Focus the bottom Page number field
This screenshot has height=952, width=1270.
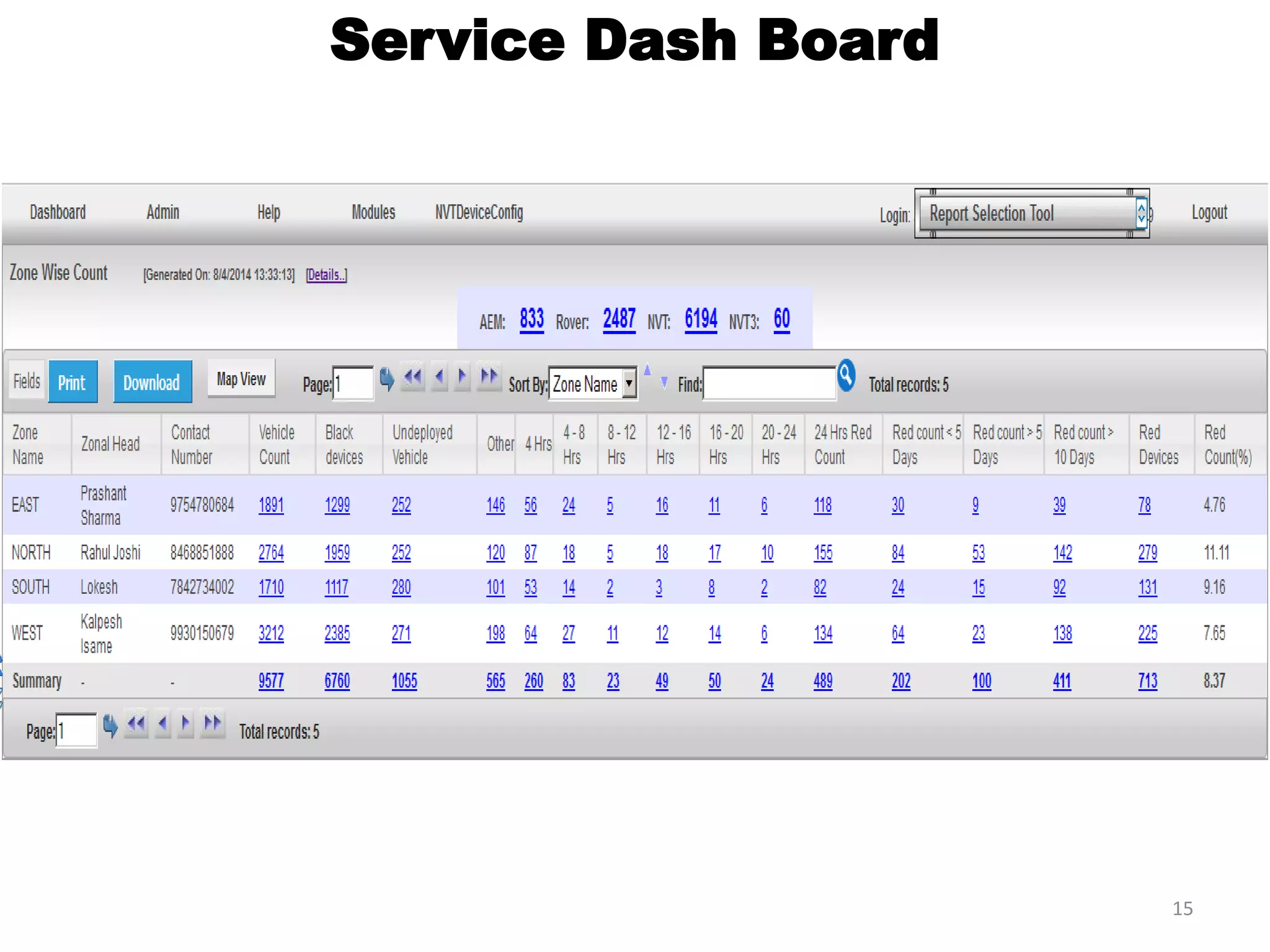(76, 730)
